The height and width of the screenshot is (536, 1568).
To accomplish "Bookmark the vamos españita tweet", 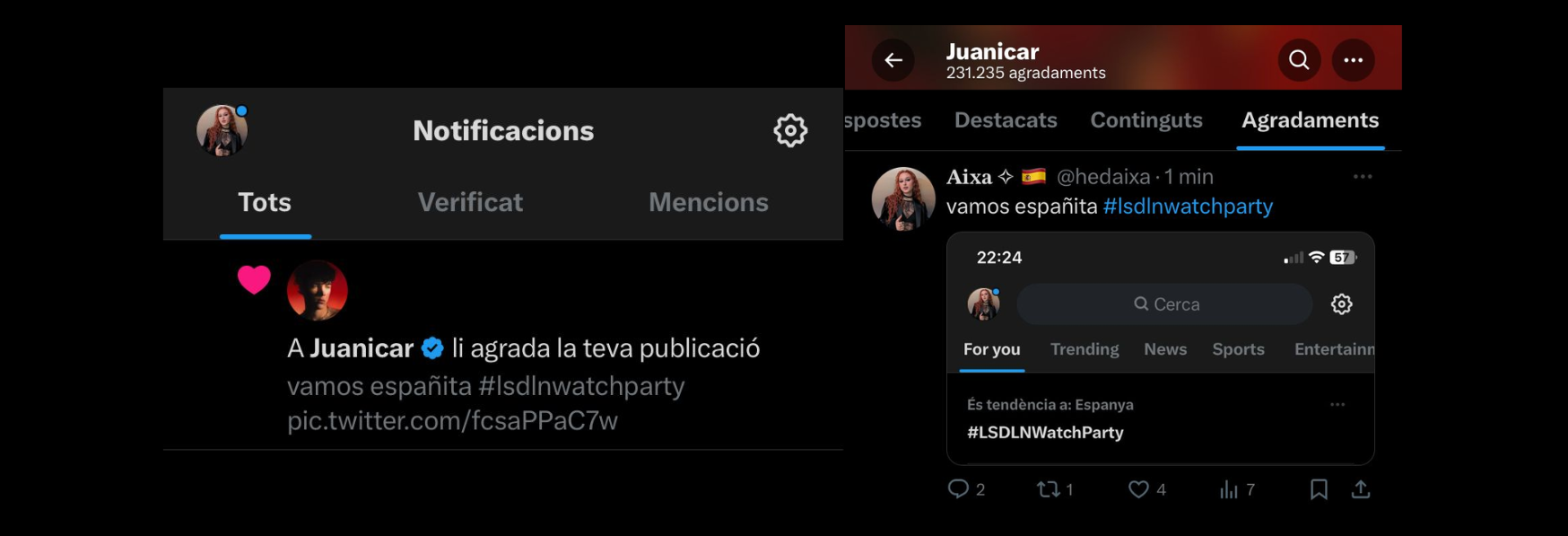I will [x=1319, y=489].
